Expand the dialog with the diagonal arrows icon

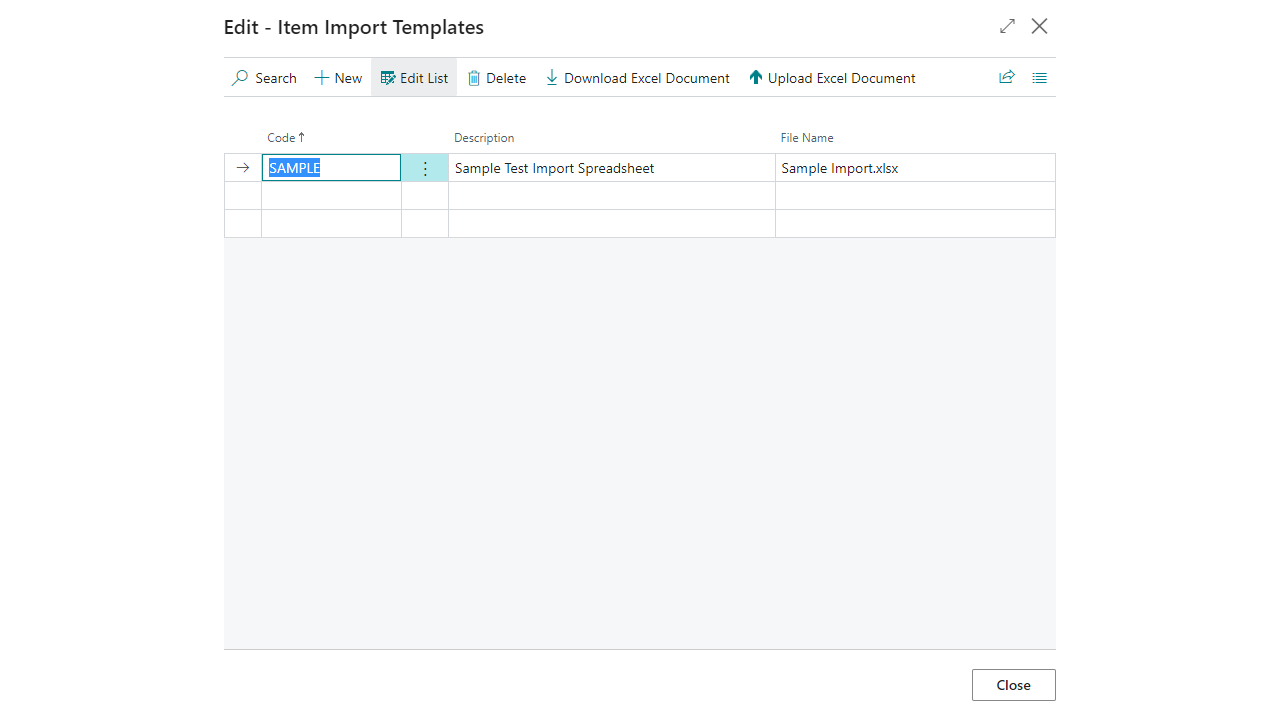pyautogui.click(x=1007, y=26)
